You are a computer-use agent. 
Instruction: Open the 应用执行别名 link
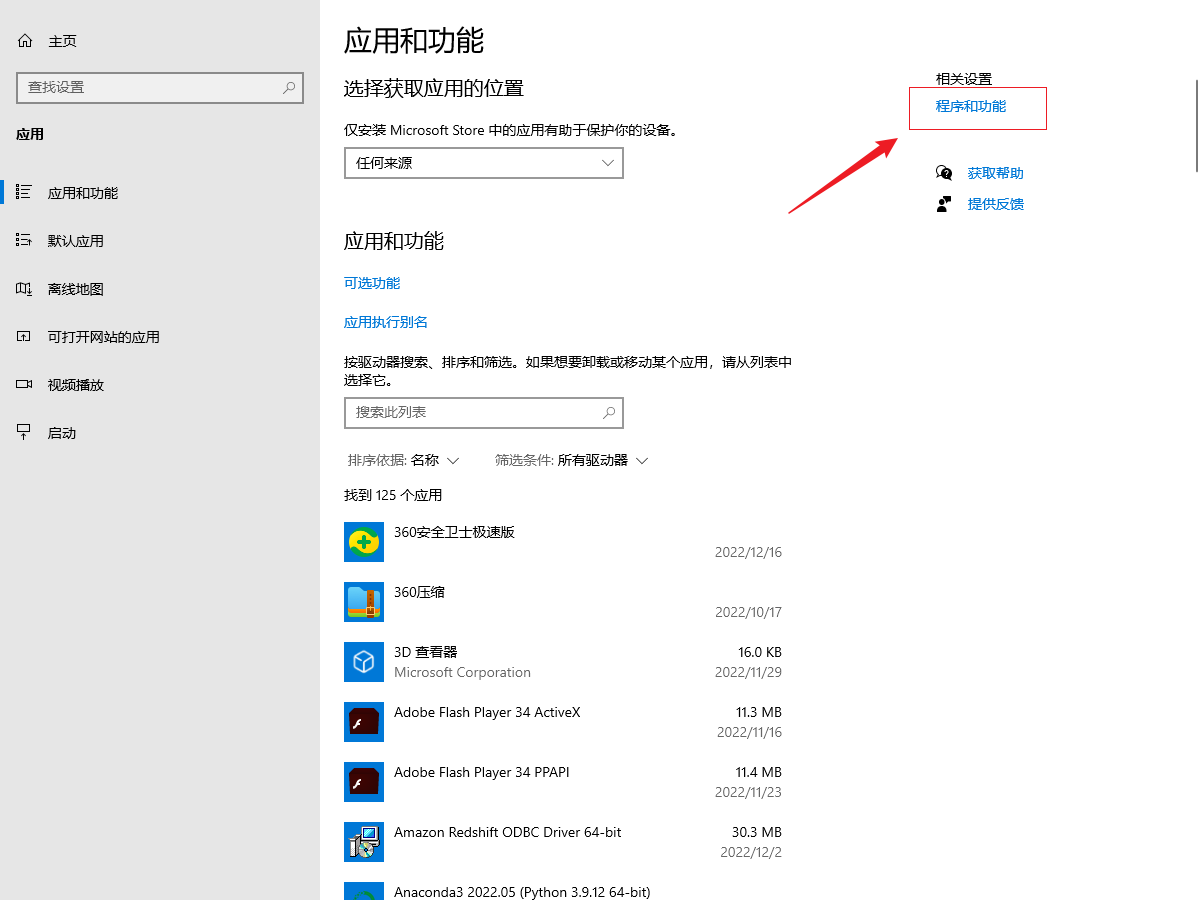pos(386,322)
